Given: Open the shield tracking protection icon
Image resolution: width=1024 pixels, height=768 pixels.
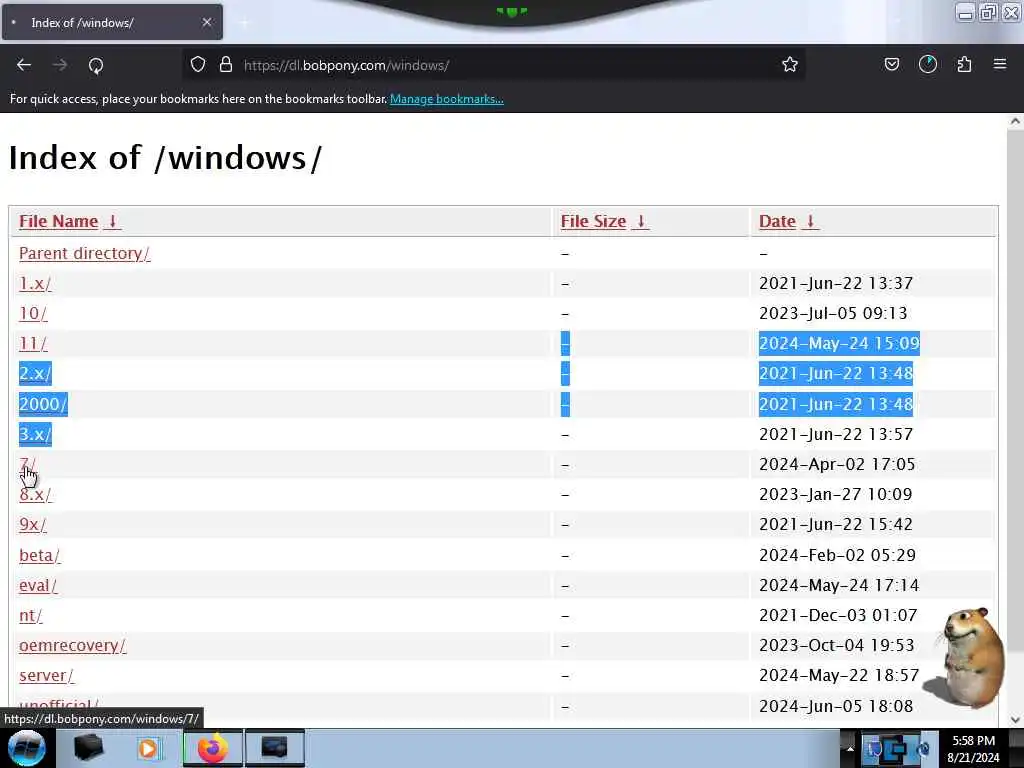Looking at the screenshot, I should click(x=198, y=65).
